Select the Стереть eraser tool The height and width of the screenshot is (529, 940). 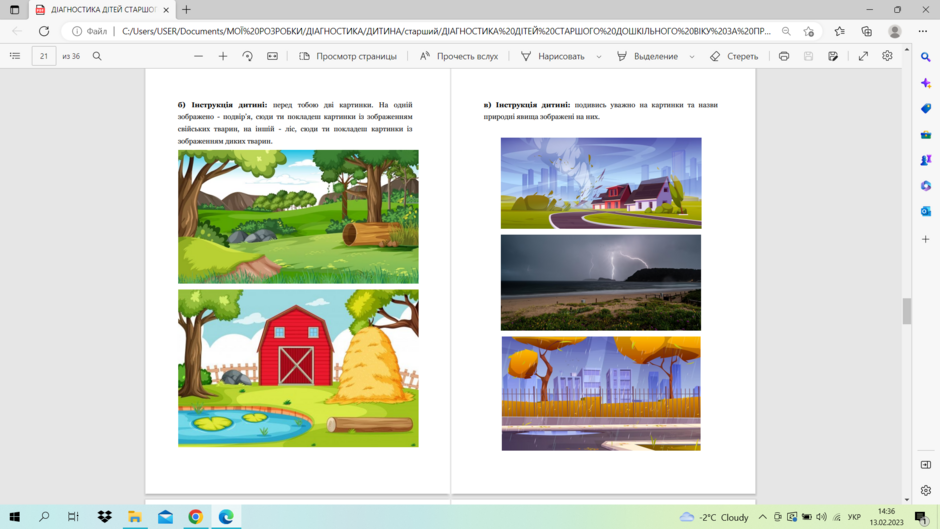click(734, 56)
